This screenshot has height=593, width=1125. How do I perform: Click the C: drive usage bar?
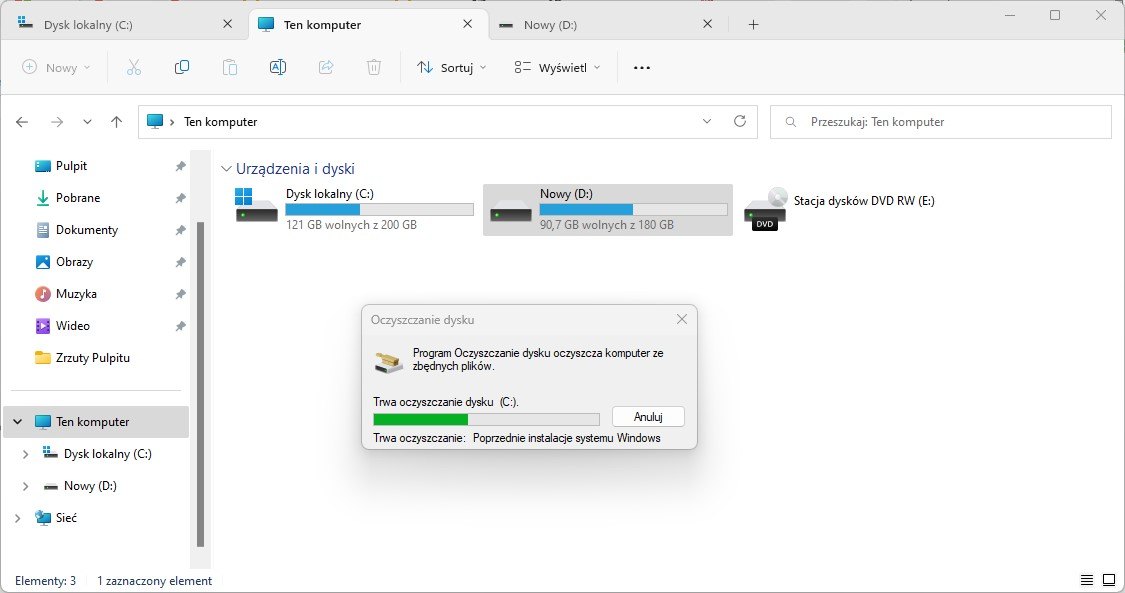380,209
